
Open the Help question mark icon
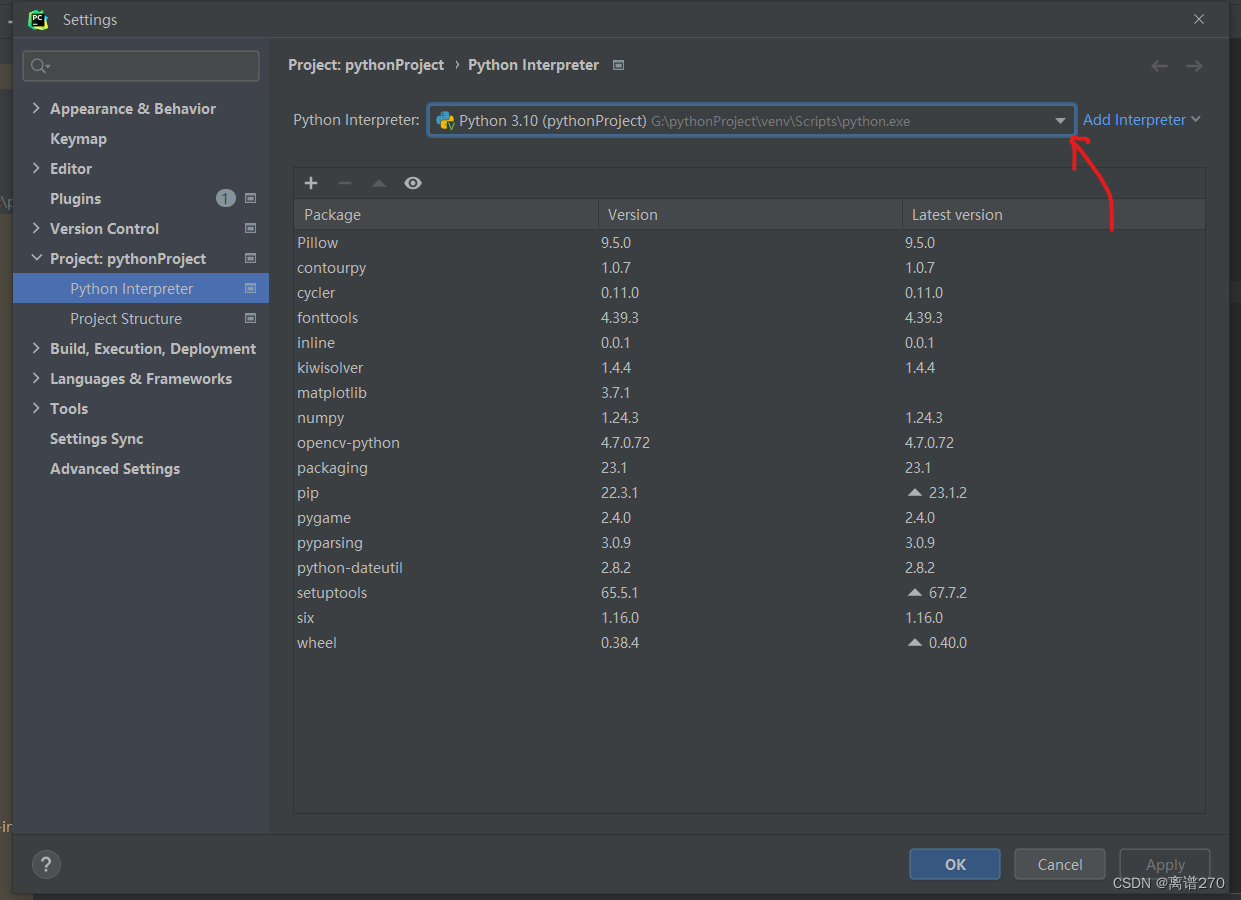pyautogui.click(x=46, y=863)
